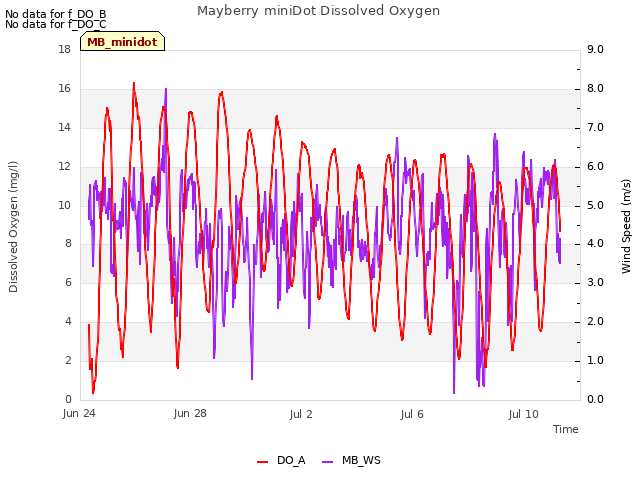
Task: Click the Jul 2 x-axis tick label
Action: click(301, 414)
